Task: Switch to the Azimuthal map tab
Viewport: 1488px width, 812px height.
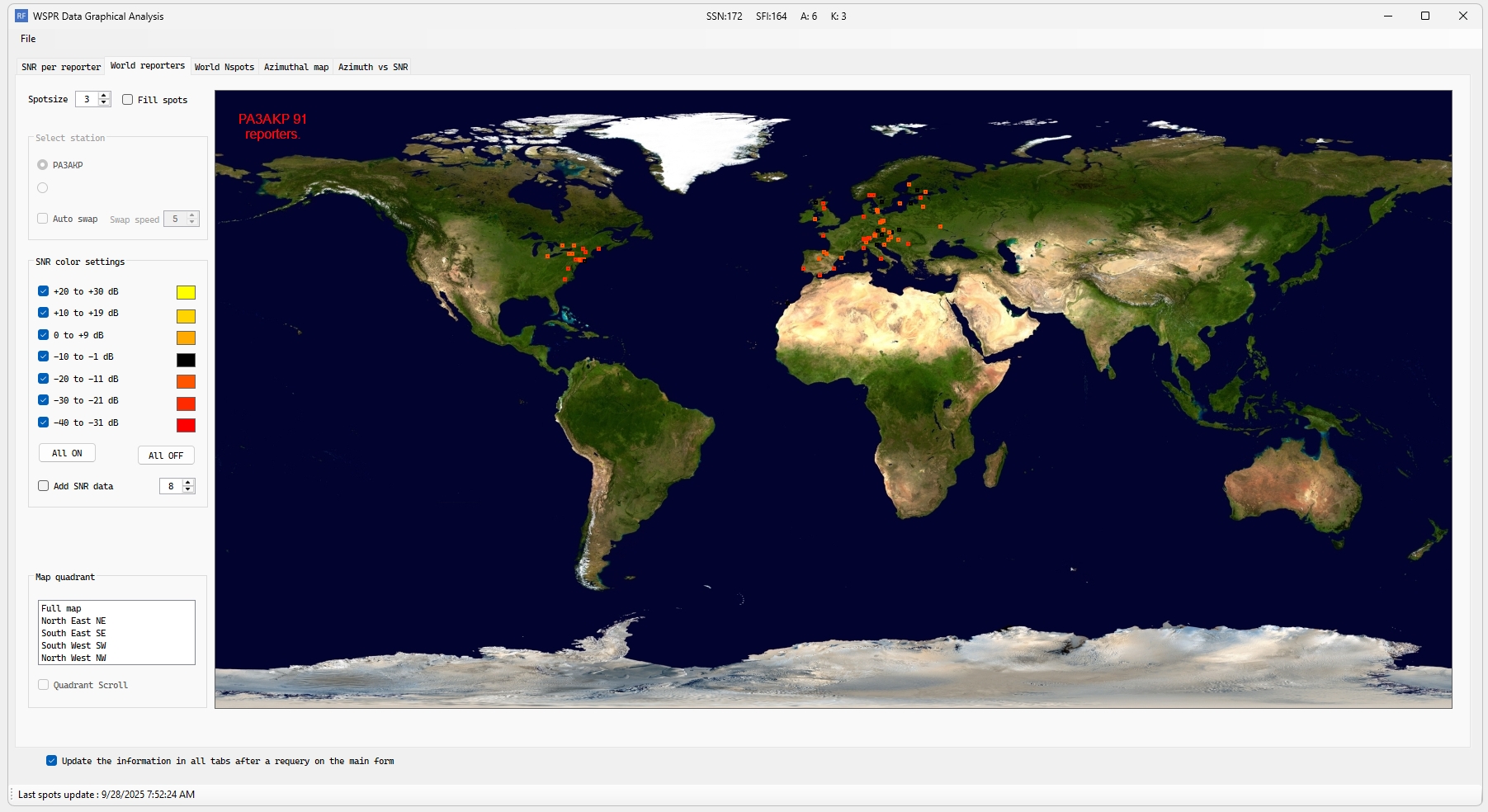Action: click(x=296, y=67)
